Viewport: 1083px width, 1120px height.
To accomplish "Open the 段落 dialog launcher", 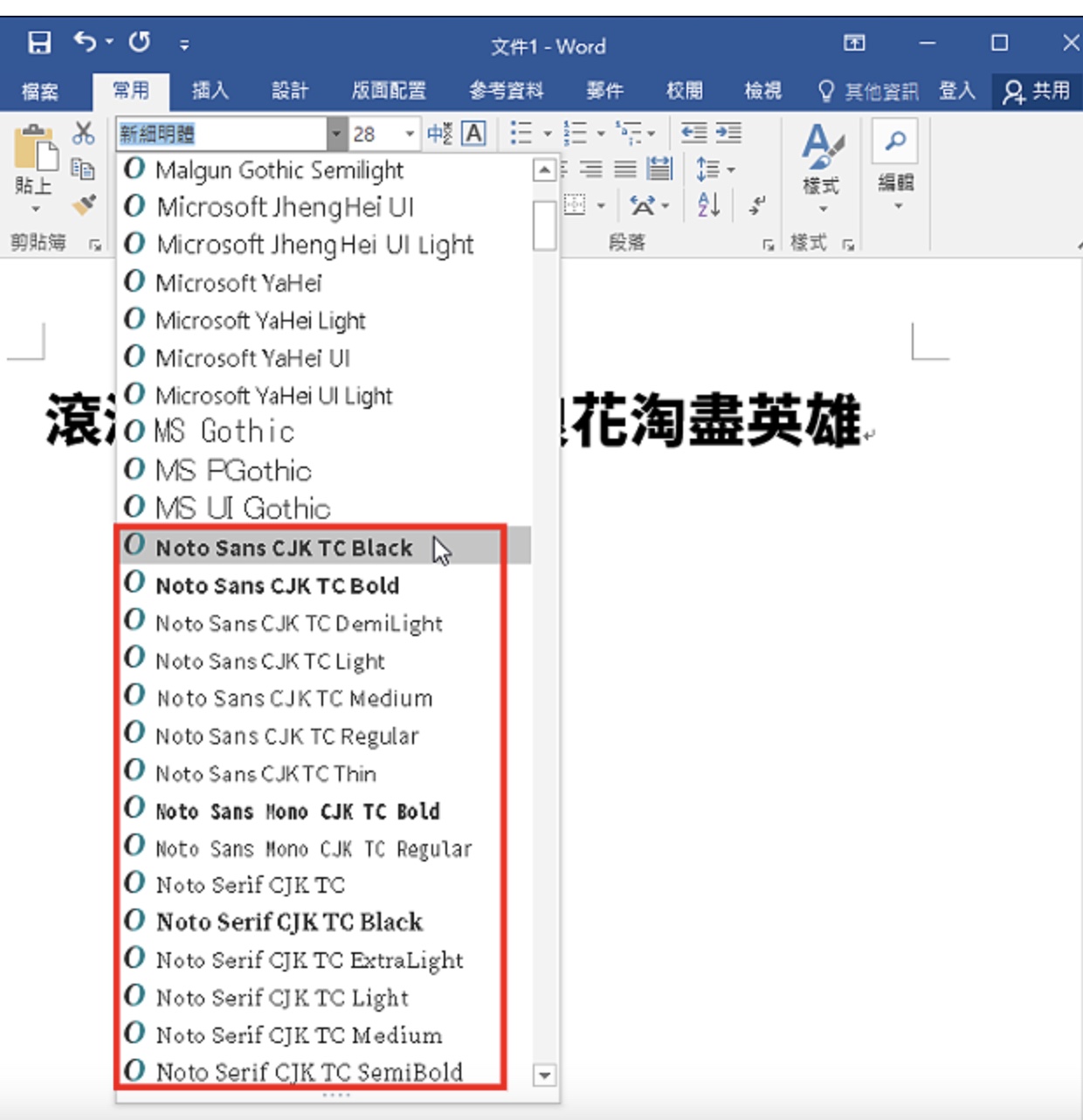I will click(x=768, y=245).
